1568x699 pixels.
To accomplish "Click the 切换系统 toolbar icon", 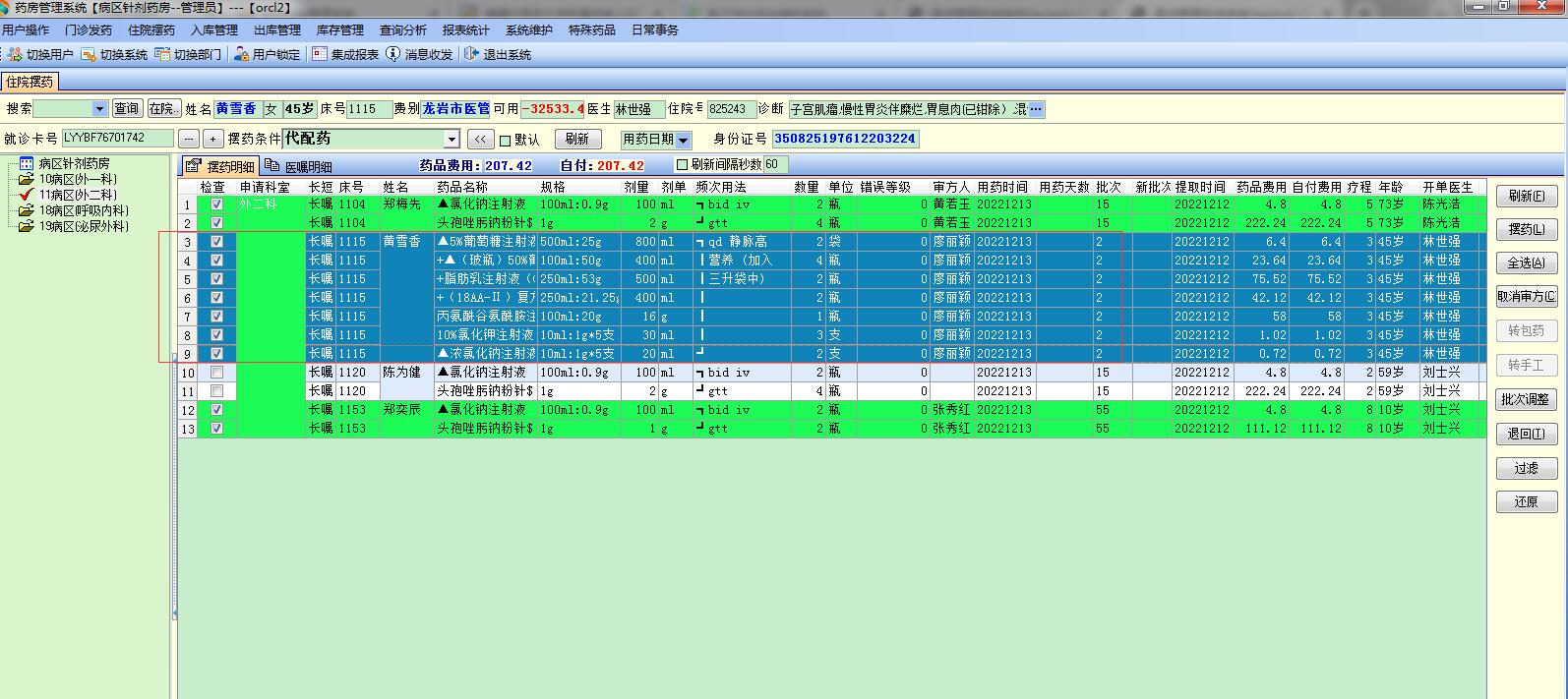I will click(x=90, y=55).
